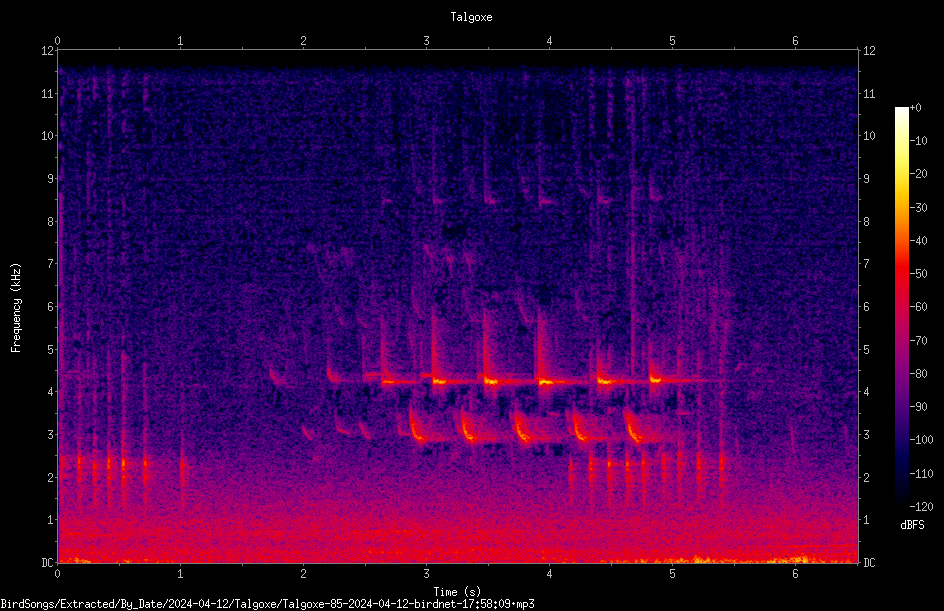
Task: Click the file path text at the bottom
Action: point(267,604)
